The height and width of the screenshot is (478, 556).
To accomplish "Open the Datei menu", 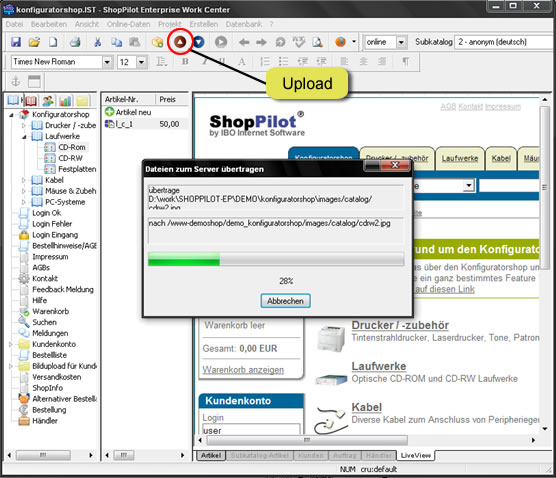I will pos(15,24).
